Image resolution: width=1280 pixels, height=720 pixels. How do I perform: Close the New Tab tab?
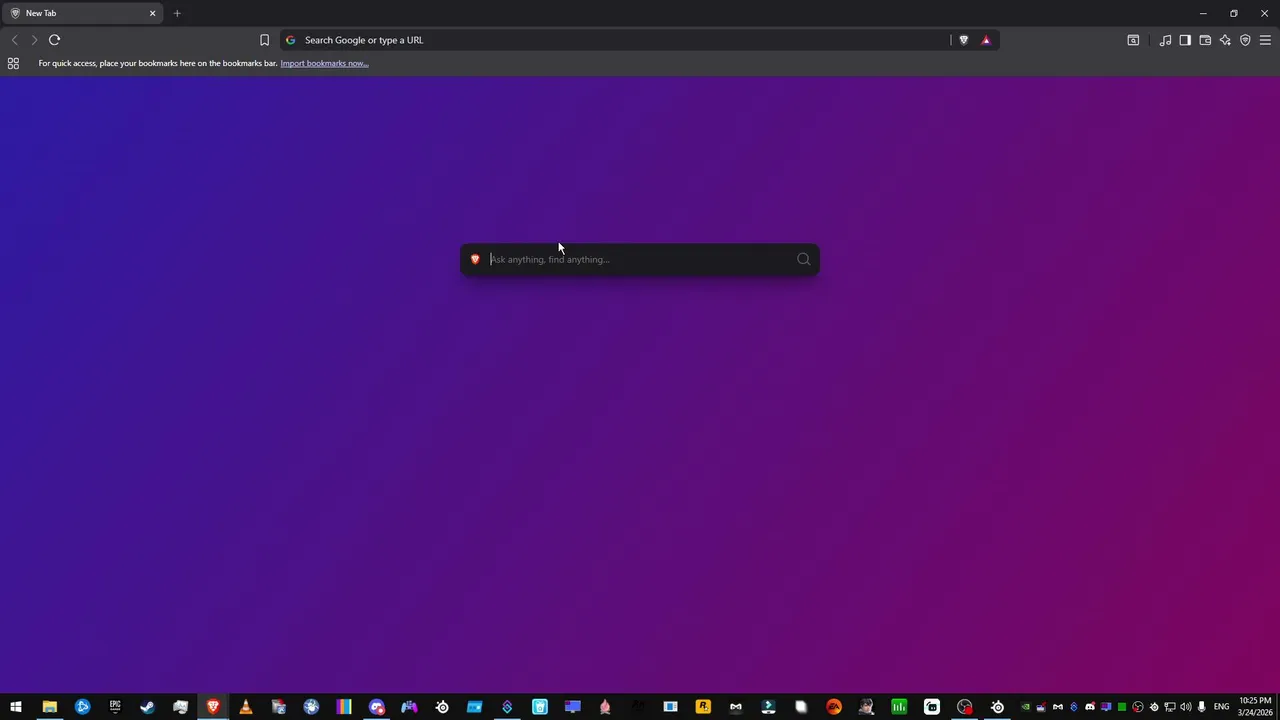point(153,13)
